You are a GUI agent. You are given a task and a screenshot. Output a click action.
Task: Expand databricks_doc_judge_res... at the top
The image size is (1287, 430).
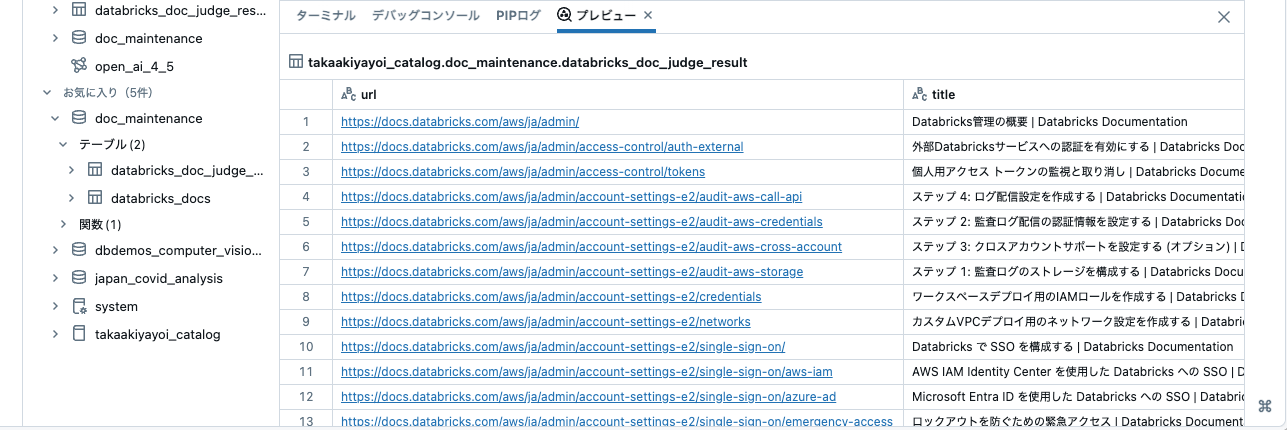(x=55, y=10)
